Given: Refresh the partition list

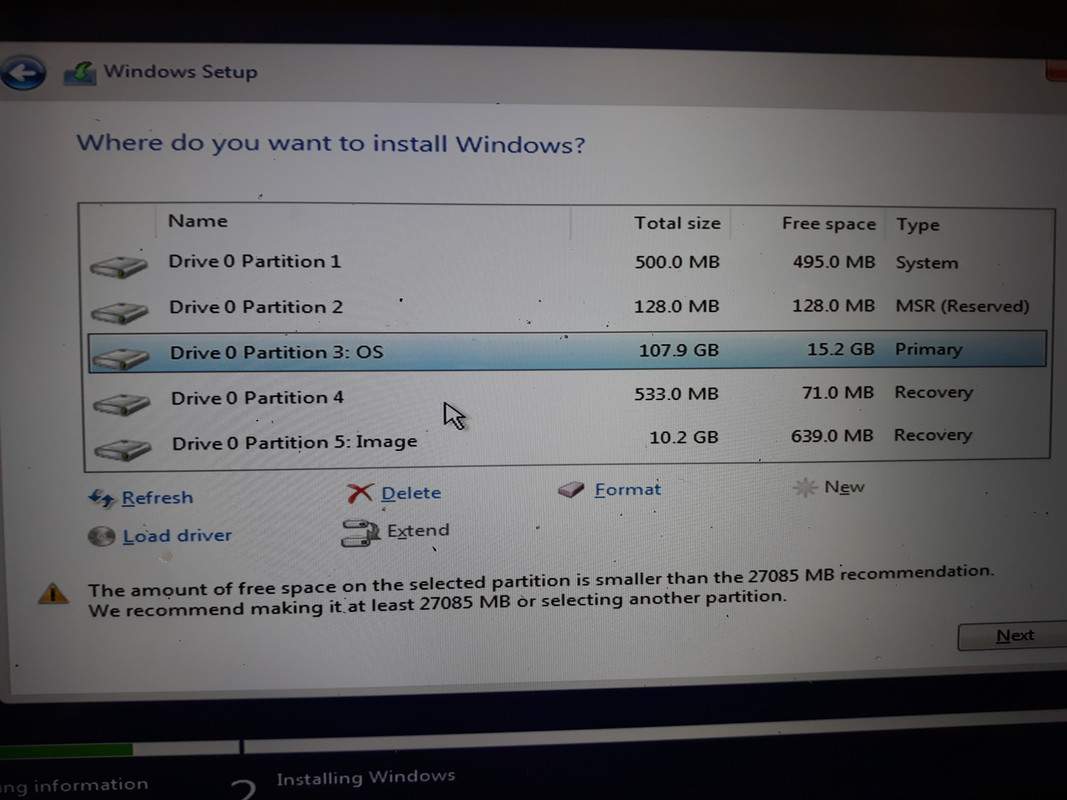Looking at the screenshot, I should (x=157, y=498).
